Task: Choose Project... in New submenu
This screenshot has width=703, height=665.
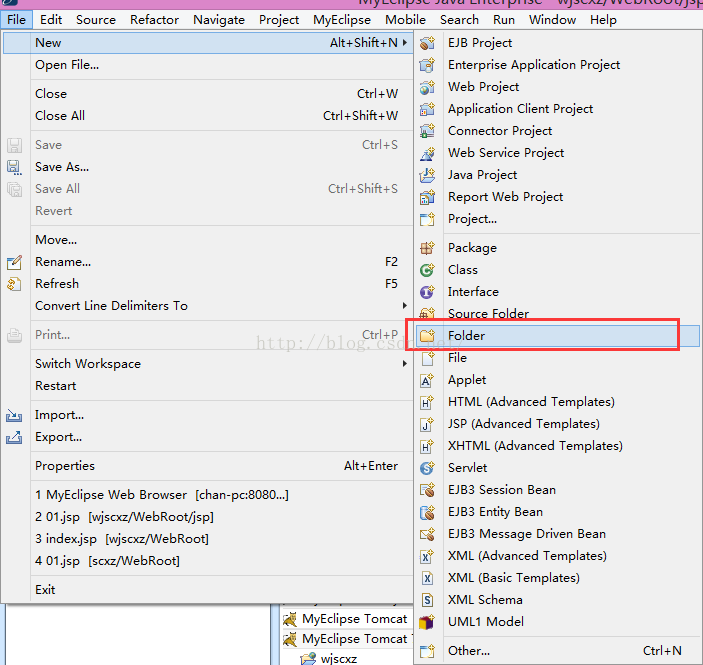Action: coord(557,219)
